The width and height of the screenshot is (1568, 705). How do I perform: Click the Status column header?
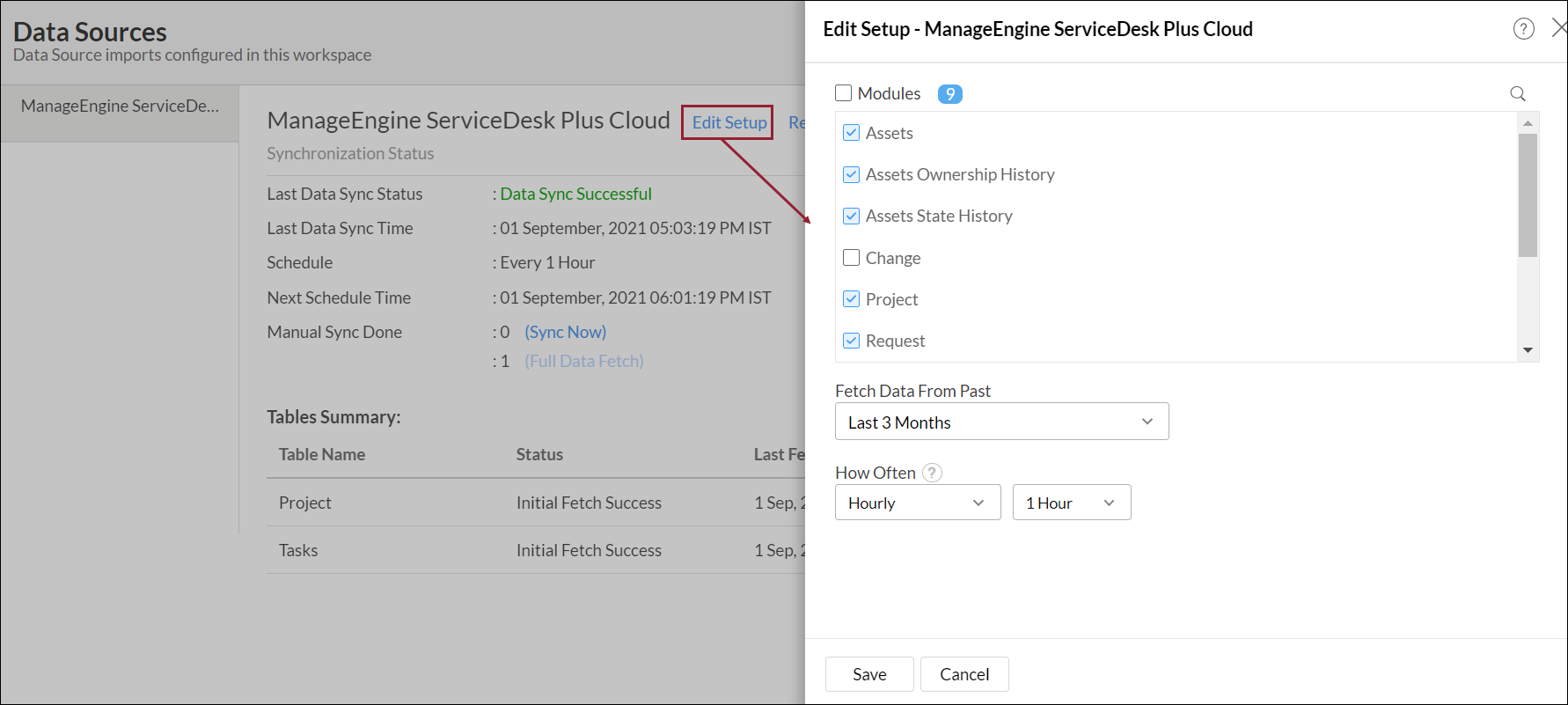point(539,454)
